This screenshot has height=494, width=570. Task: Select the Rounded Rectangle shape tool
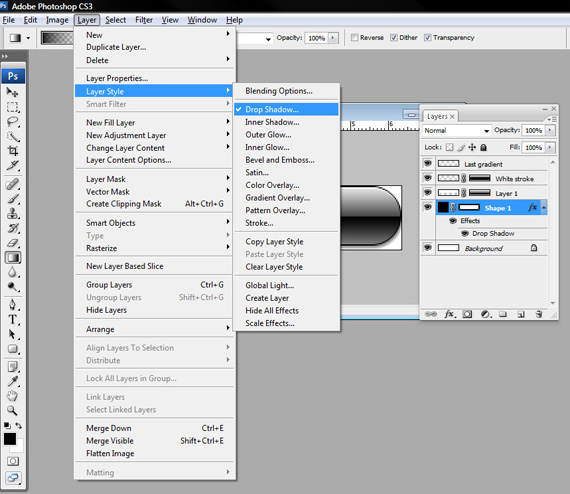(x=13, y=349)
